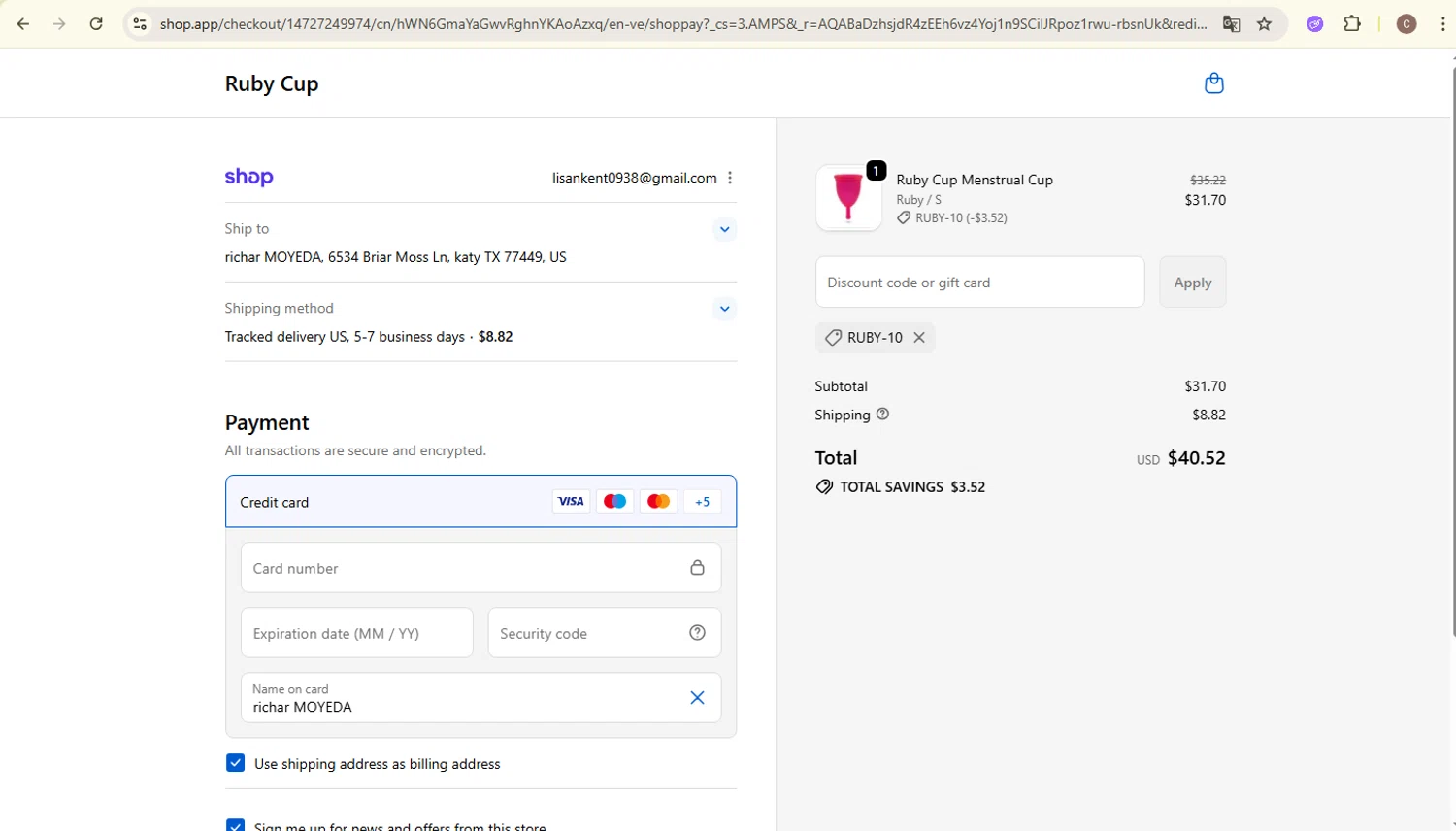
Task: Show security code help question mark
Action: click(x=697, y=633)
